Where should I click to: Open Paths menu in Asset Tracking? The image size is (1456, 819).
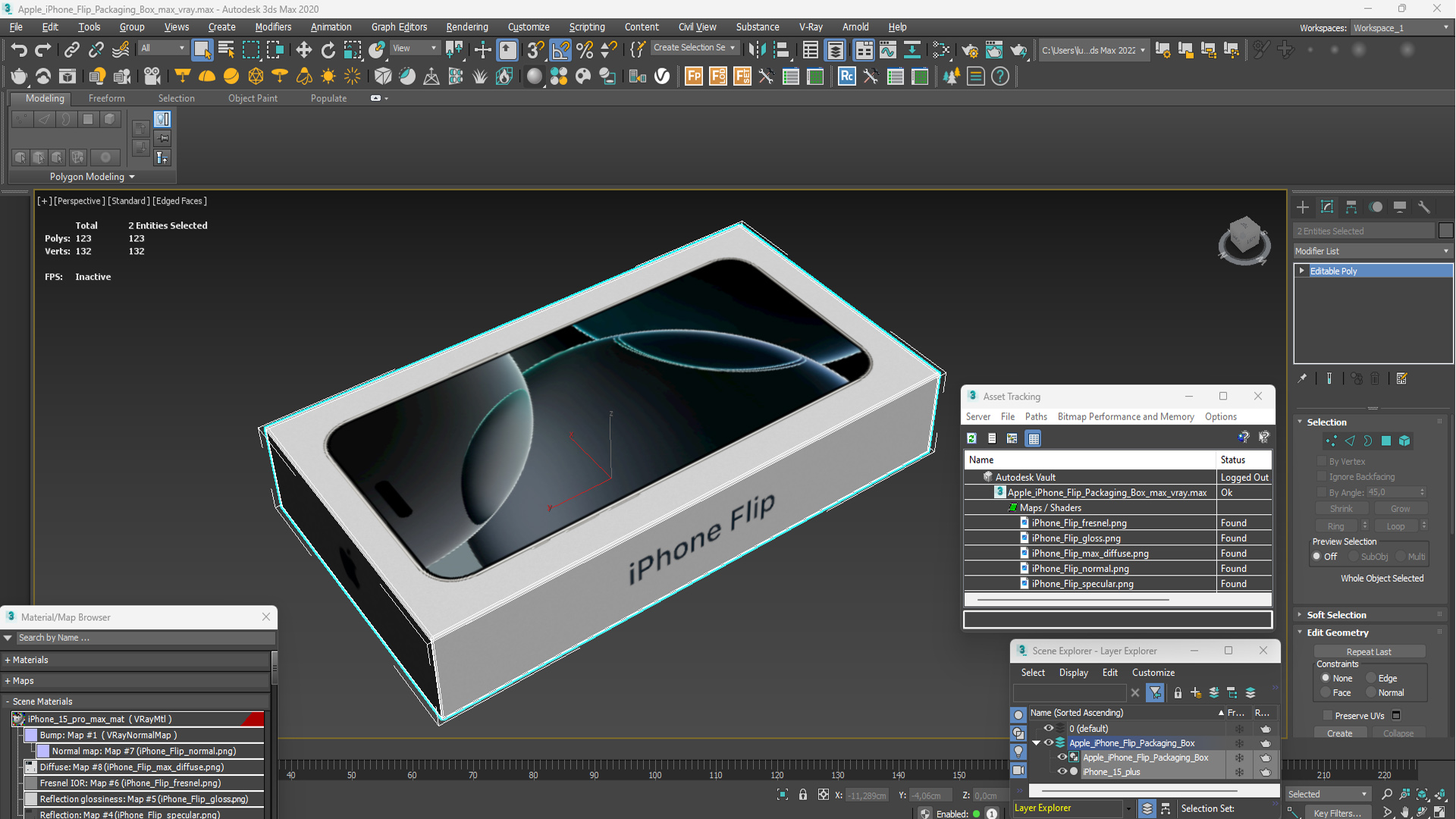point(1035,416)
